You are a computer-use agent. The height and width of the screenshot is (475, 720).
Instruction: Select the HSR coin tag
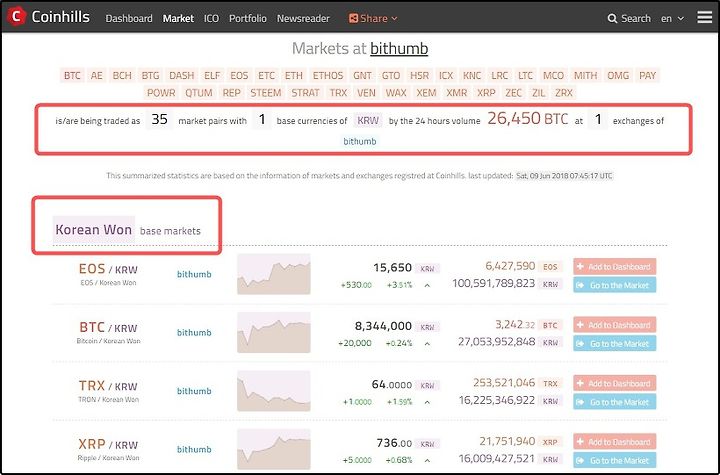coord(420,75)
